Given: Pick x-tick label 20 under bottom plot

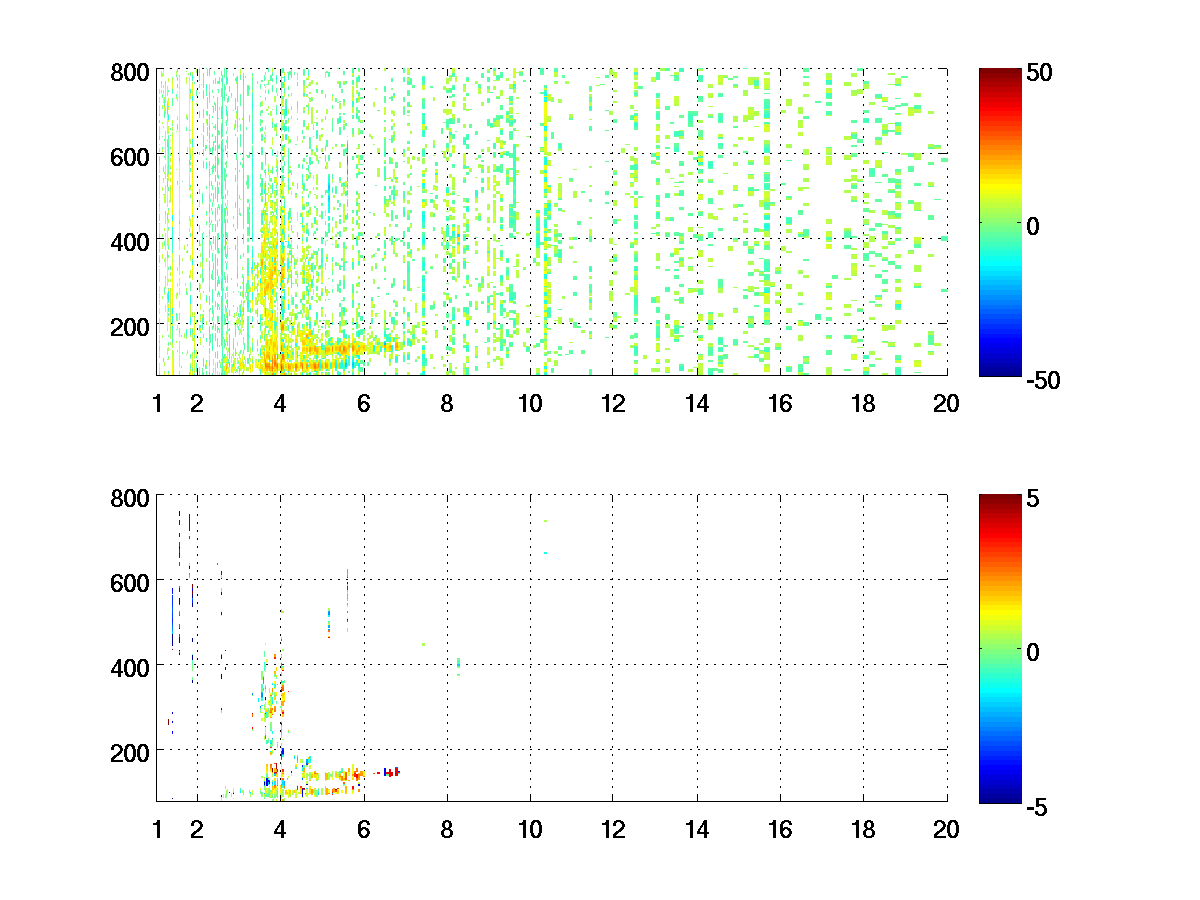Looking at the screenshot, I should [946, 829].
